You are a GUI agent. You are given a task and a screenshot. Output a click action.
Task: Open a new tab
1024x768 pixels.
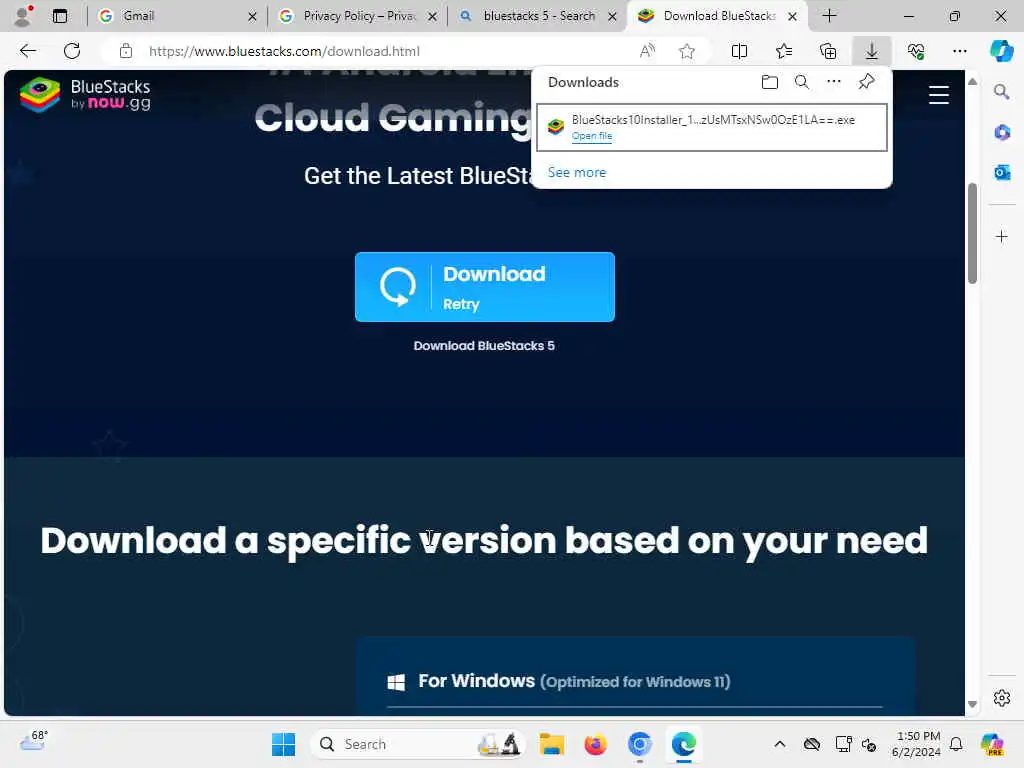[829, 16]
